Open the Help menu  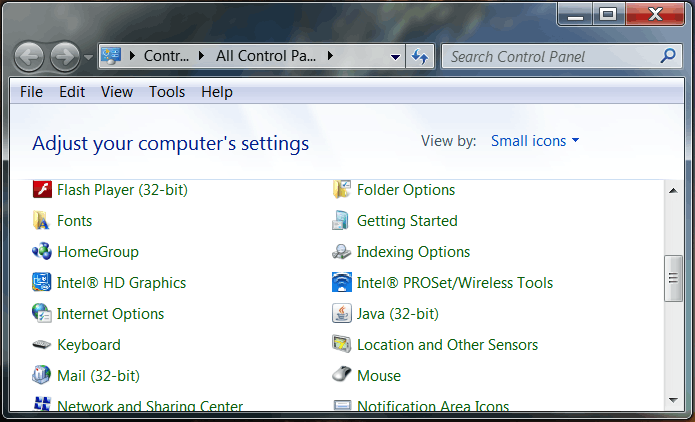coord(217,92)
